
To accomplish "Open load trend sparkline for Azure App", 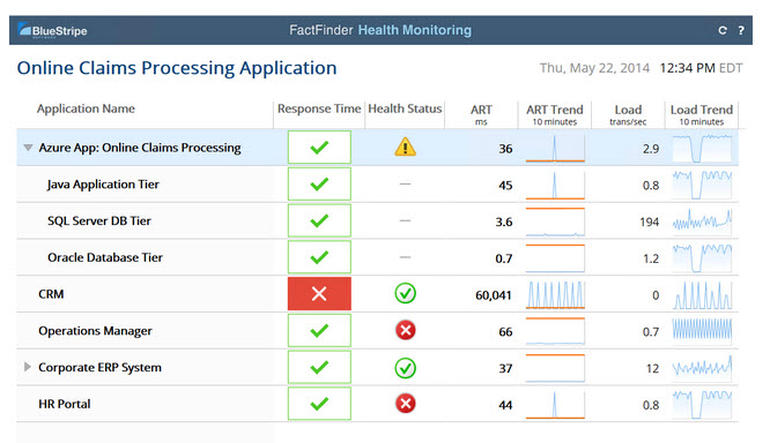I will pyautogui.click(x=702, y=148).
